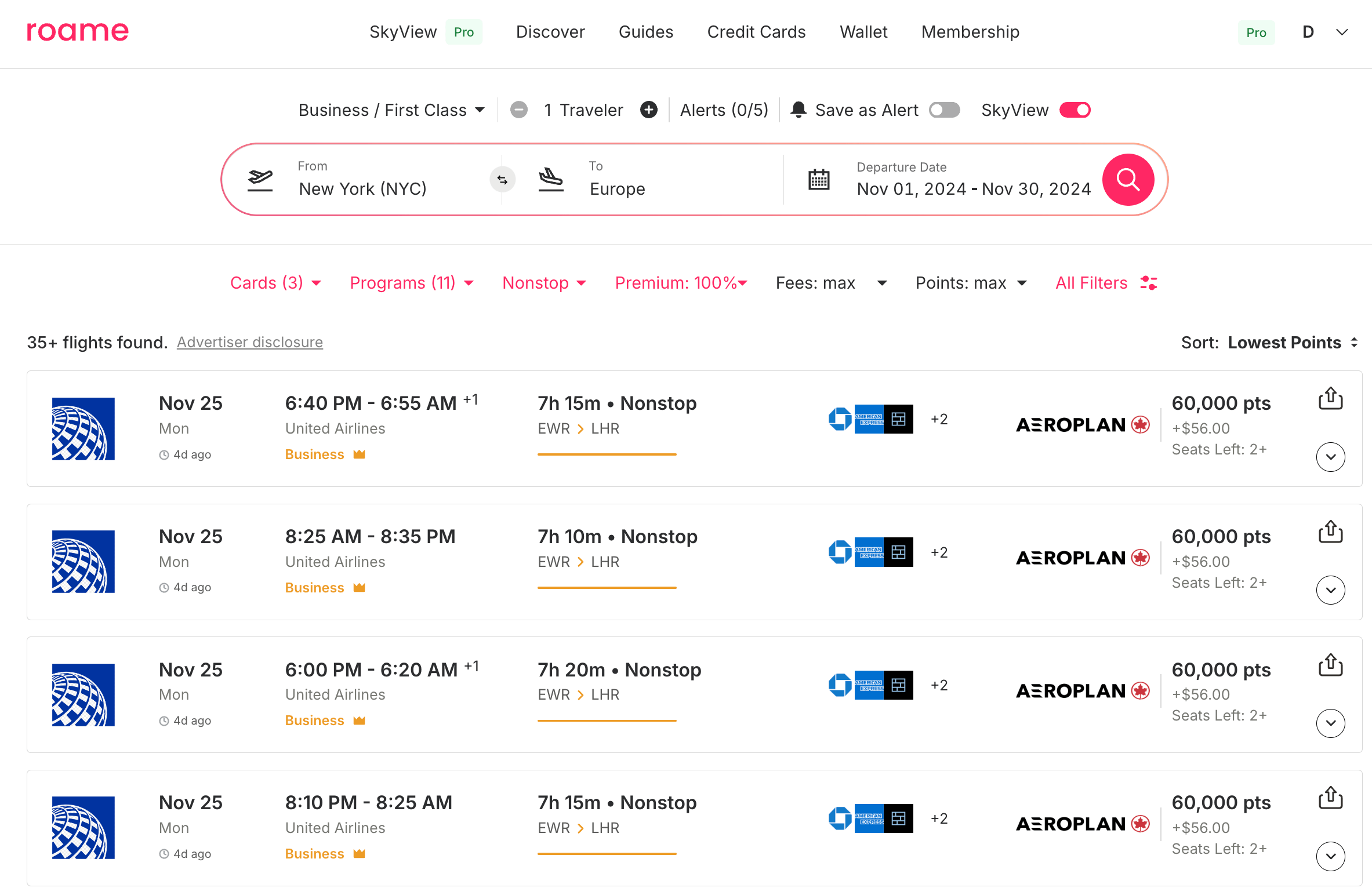The width and height of the screenshot is (1372, 895).
Task: Go to the Discover page
Action: point(550,32)
